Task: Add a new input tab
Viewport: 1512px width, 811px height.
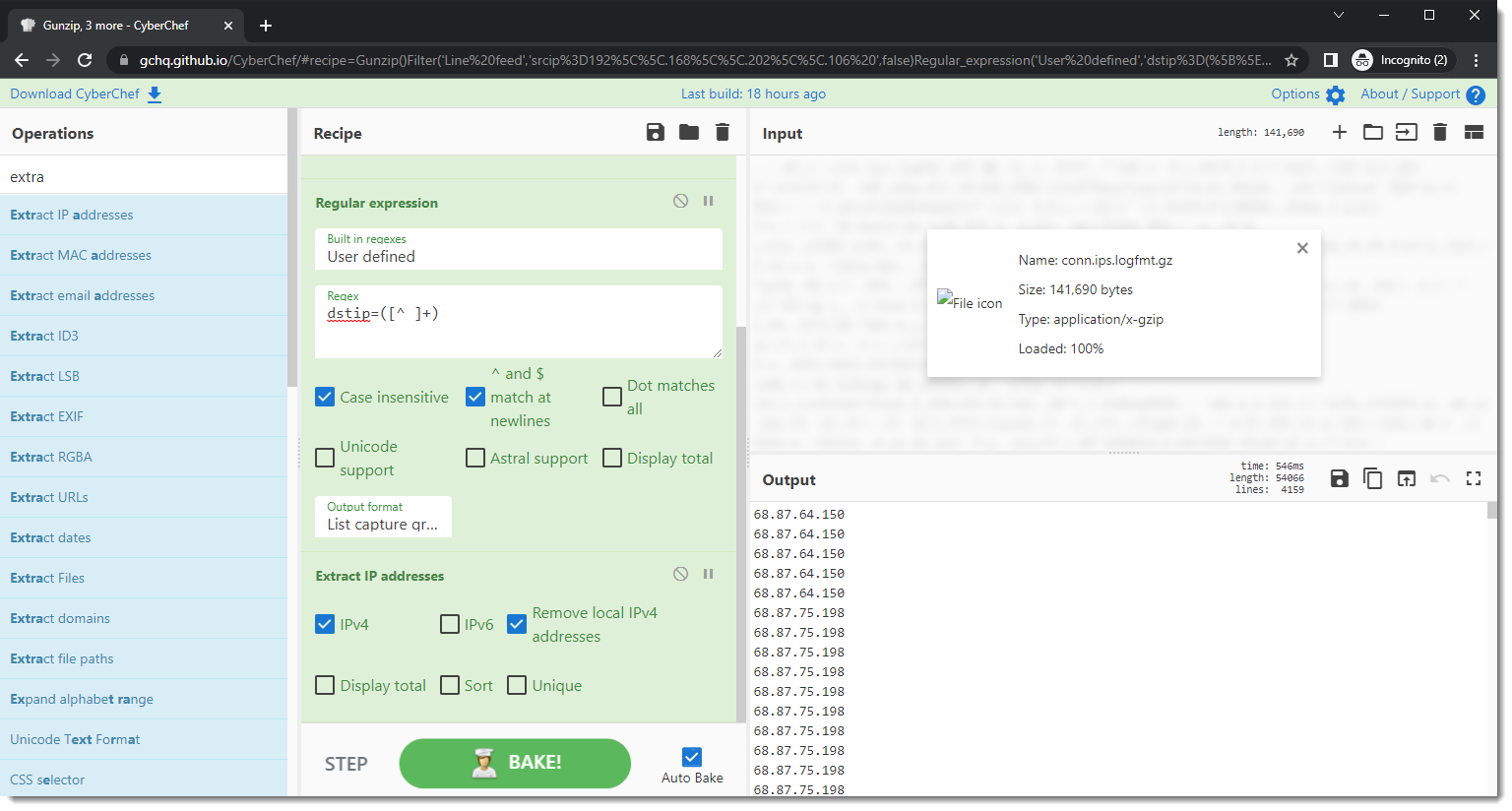Action: coord(1339,133)
